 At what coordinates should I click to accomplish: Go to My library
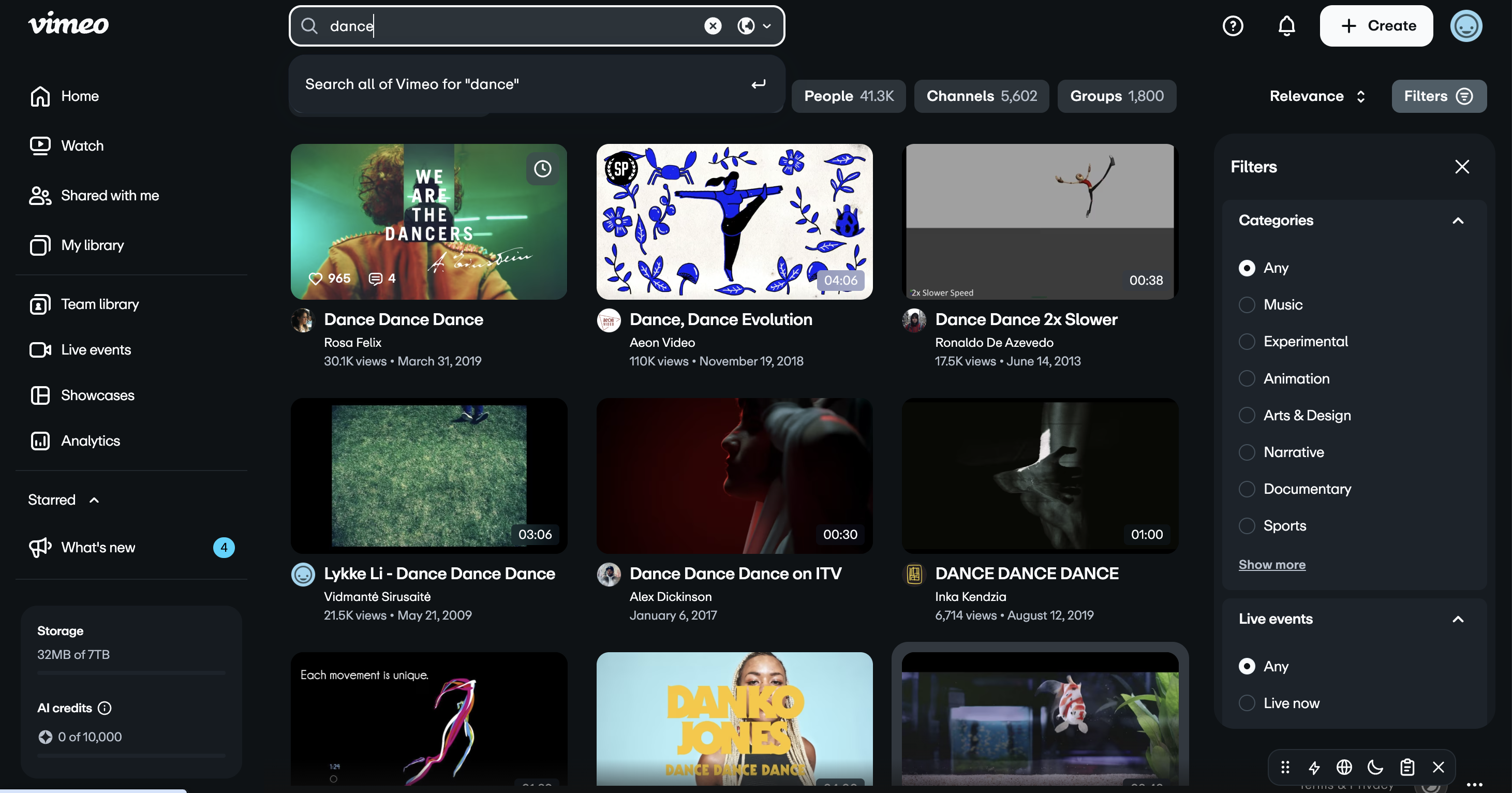(x=93, y=245)
